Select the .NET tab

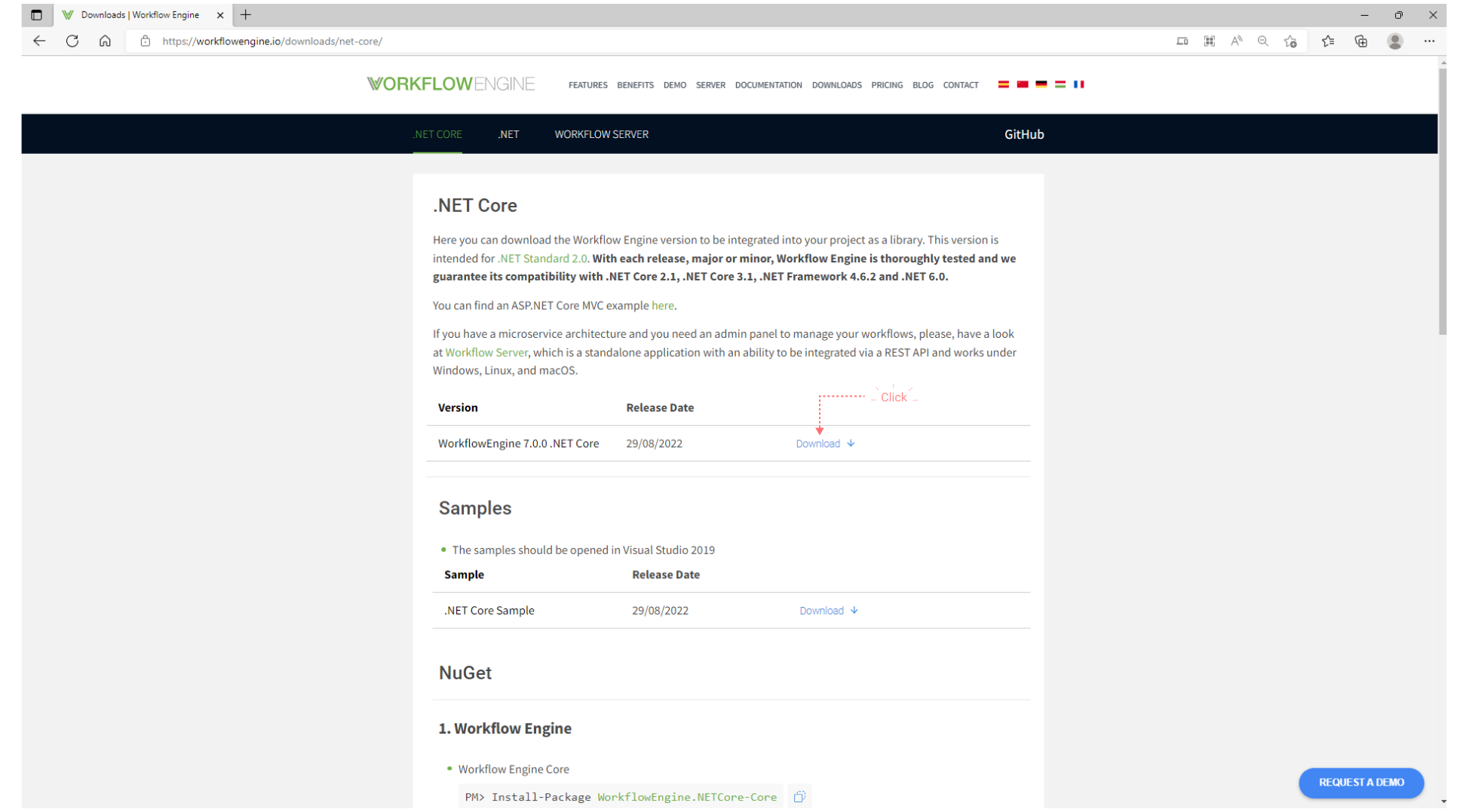click(508, 134)
